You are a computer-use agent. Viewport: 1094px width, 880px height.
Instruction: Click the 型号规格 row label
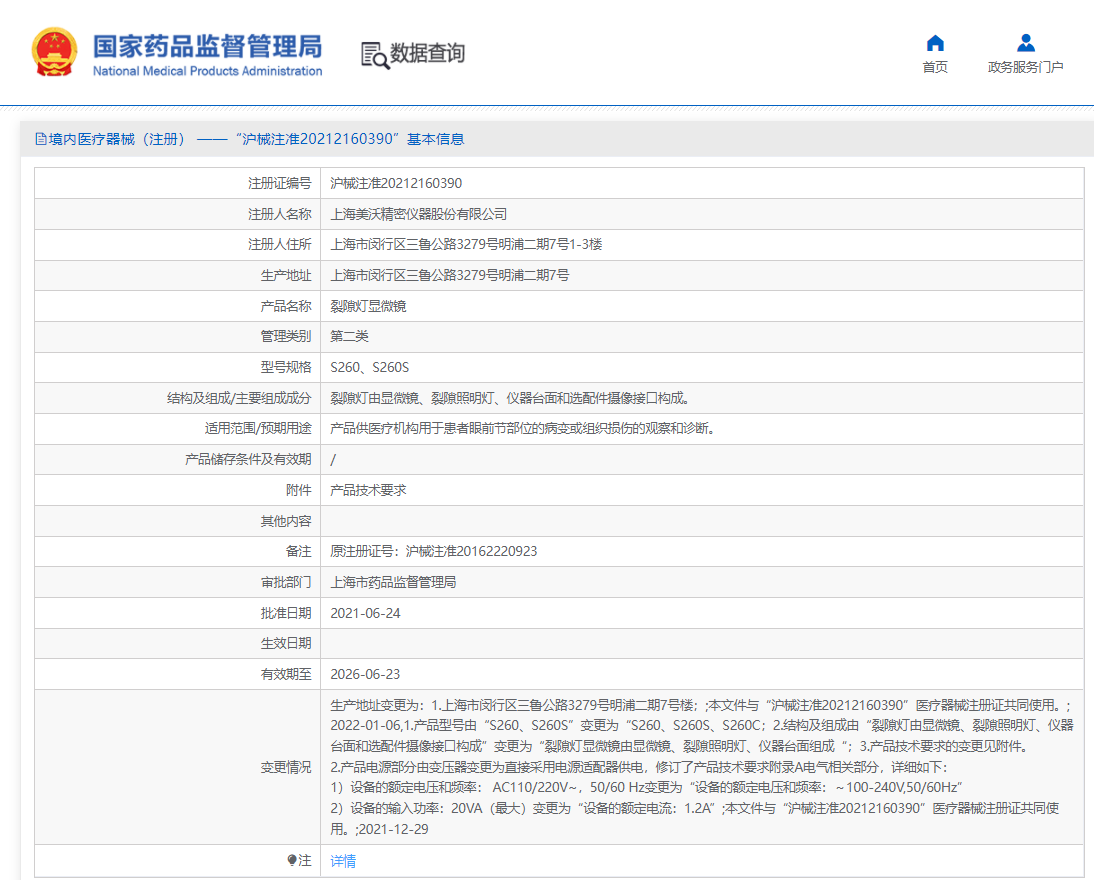click(x=286, y=367)
